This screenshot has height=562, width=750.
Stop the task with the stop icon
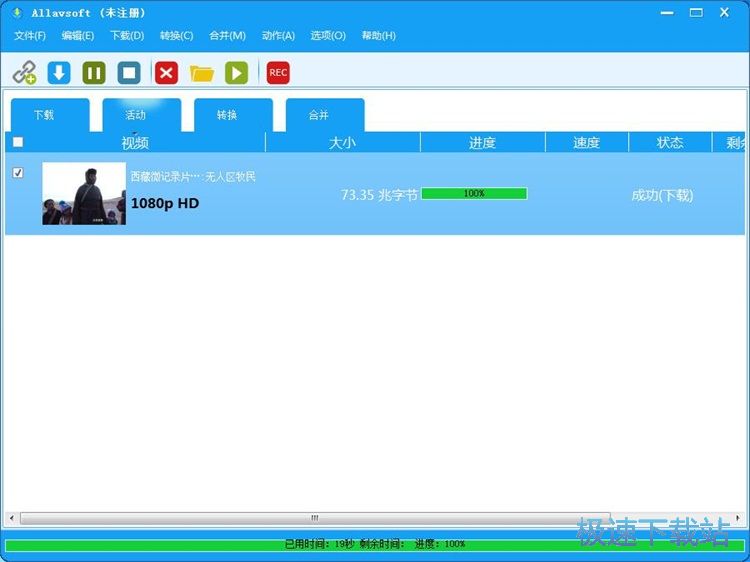(129, 72)
